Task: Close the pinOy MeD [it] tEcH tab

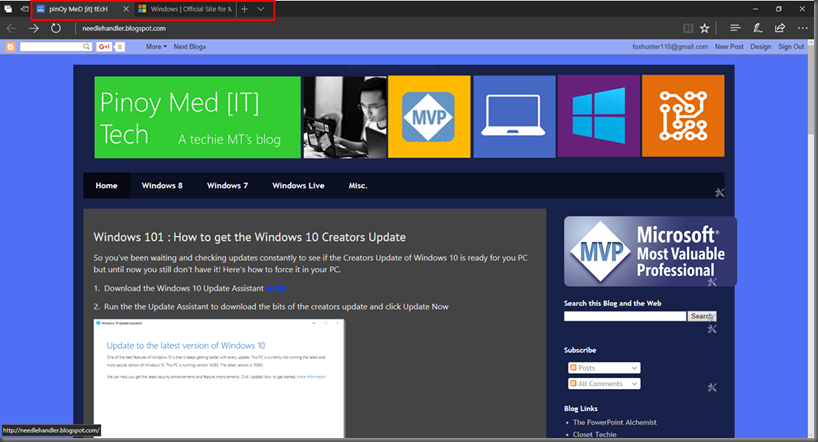Action: [x=126, y=9]
